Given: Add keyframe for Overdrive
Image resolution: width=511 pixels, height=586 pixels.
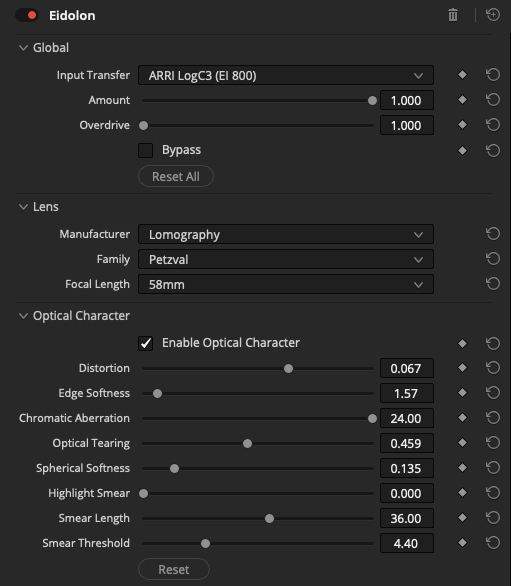Looking at the screenshot, I should 462,125.
